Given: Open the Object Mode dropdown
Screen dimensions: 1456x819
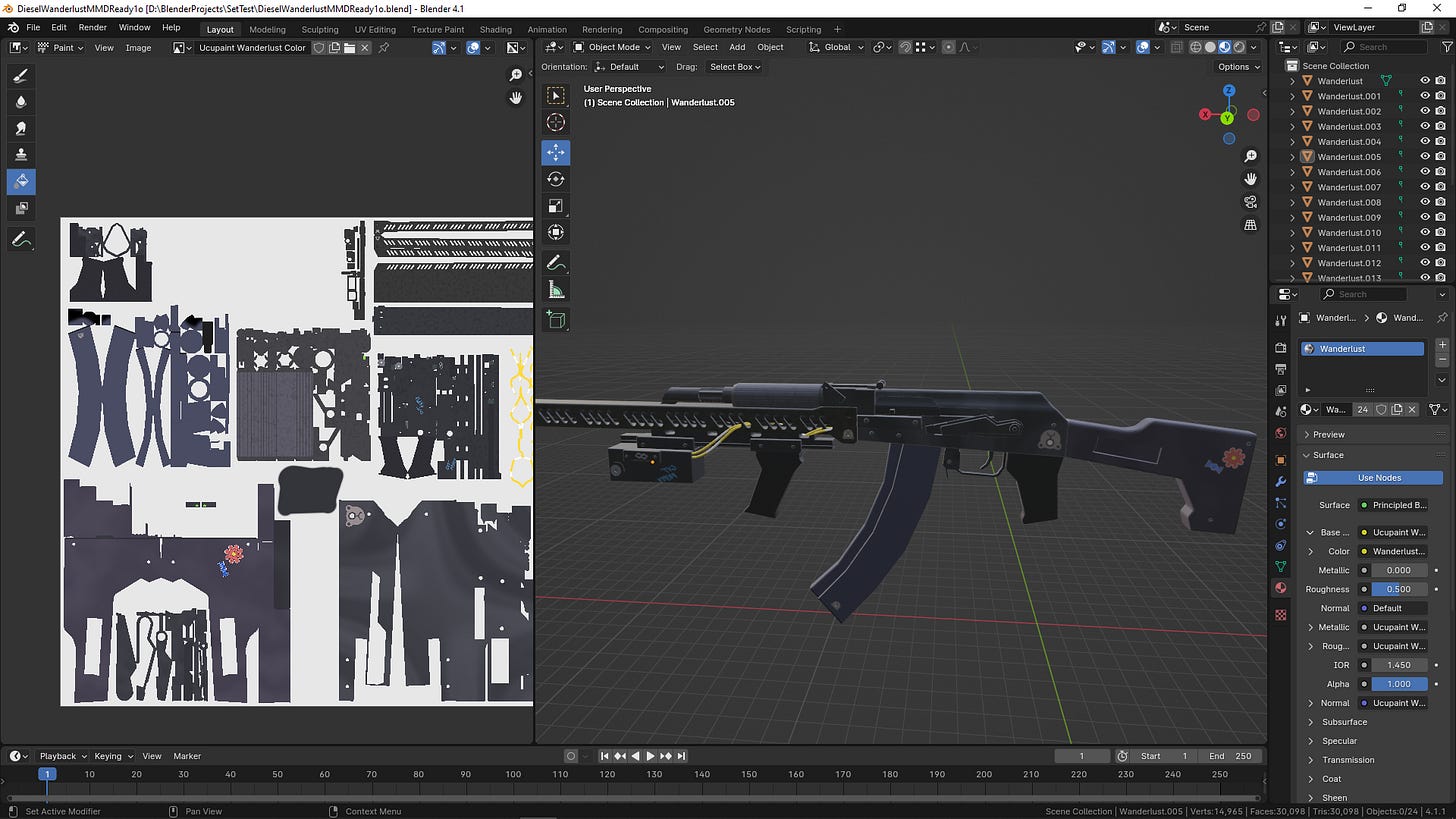Looking at the screenshot, I should click(x=611, y=47).
